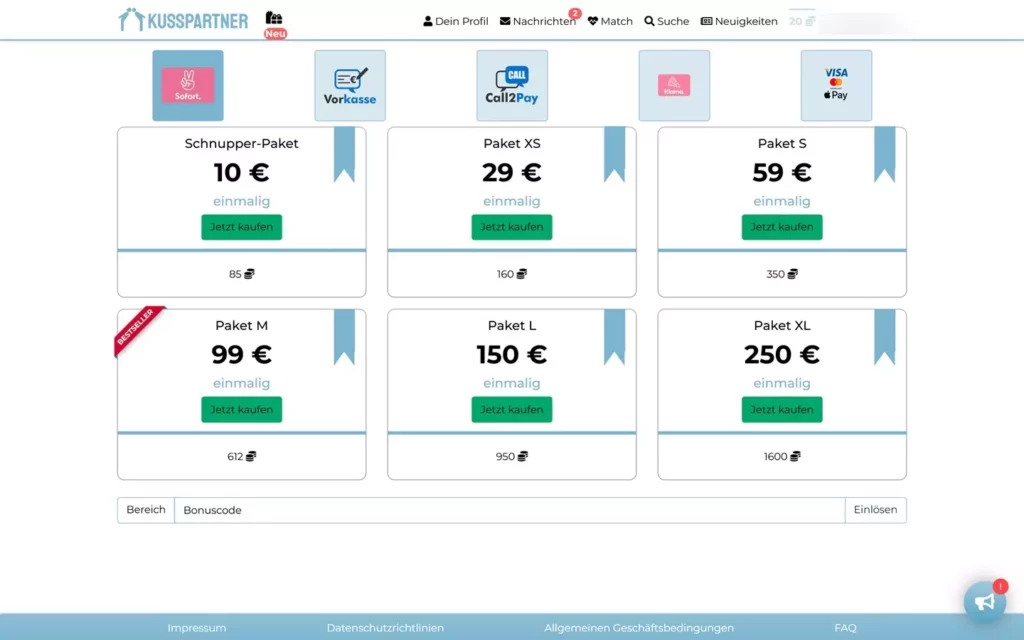Screen dimensions: 1024x640
Task: Redeem a code with the Einlösen button
Action: point(875,509)
